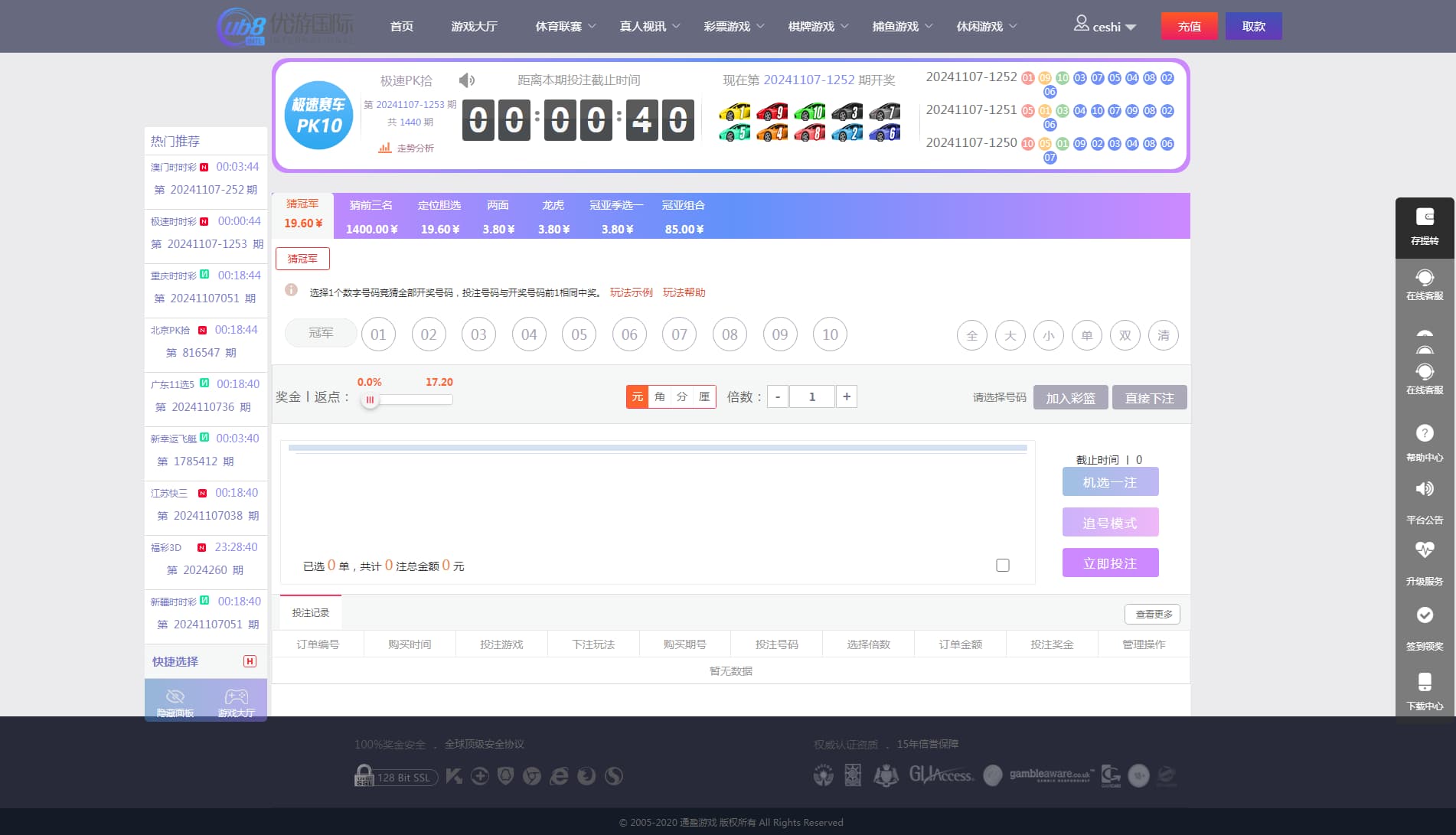Expand the 体育联赛 dropdown menu
The height and width of the screenshot is (835, 1456).
coord(565,26)
